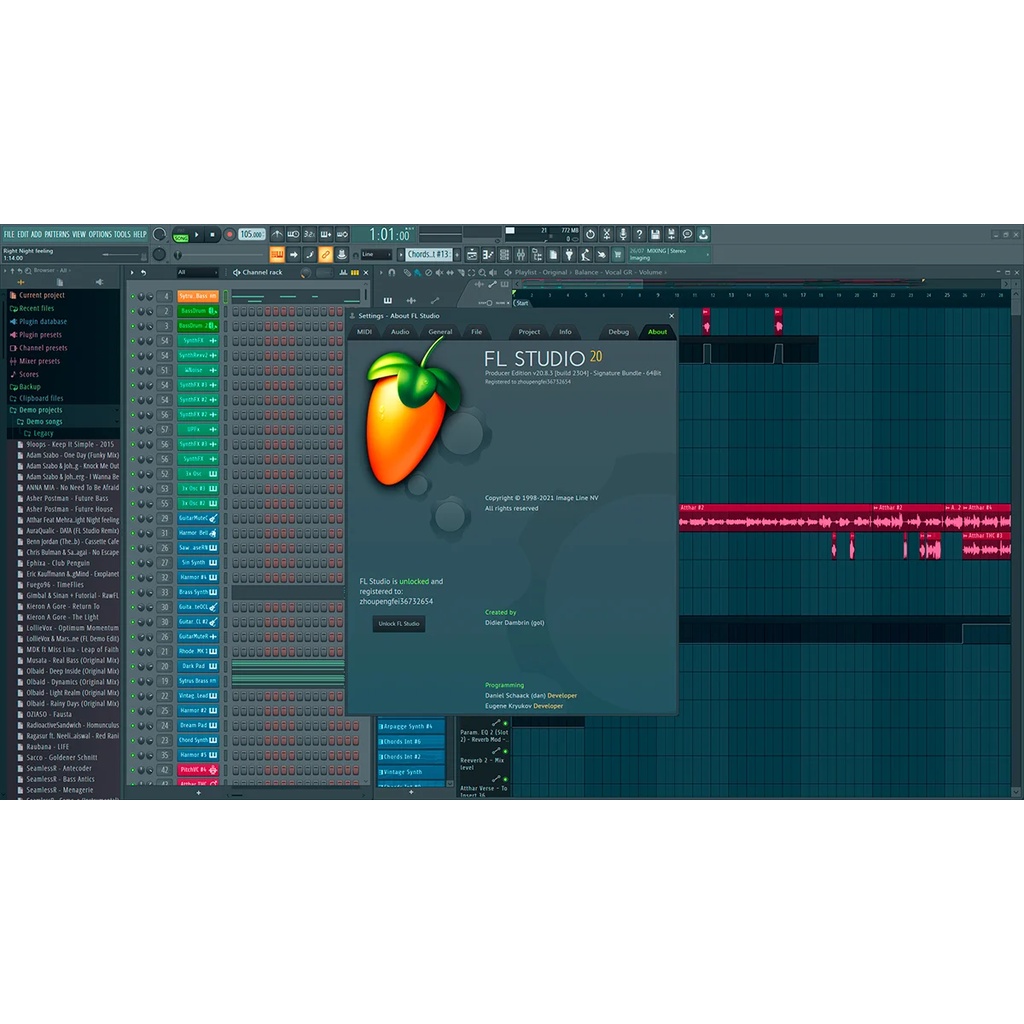Toggle the orange link snap icon
Image resolution: width=1024 pixels, height=1024 pixels.
click(325, 255)
